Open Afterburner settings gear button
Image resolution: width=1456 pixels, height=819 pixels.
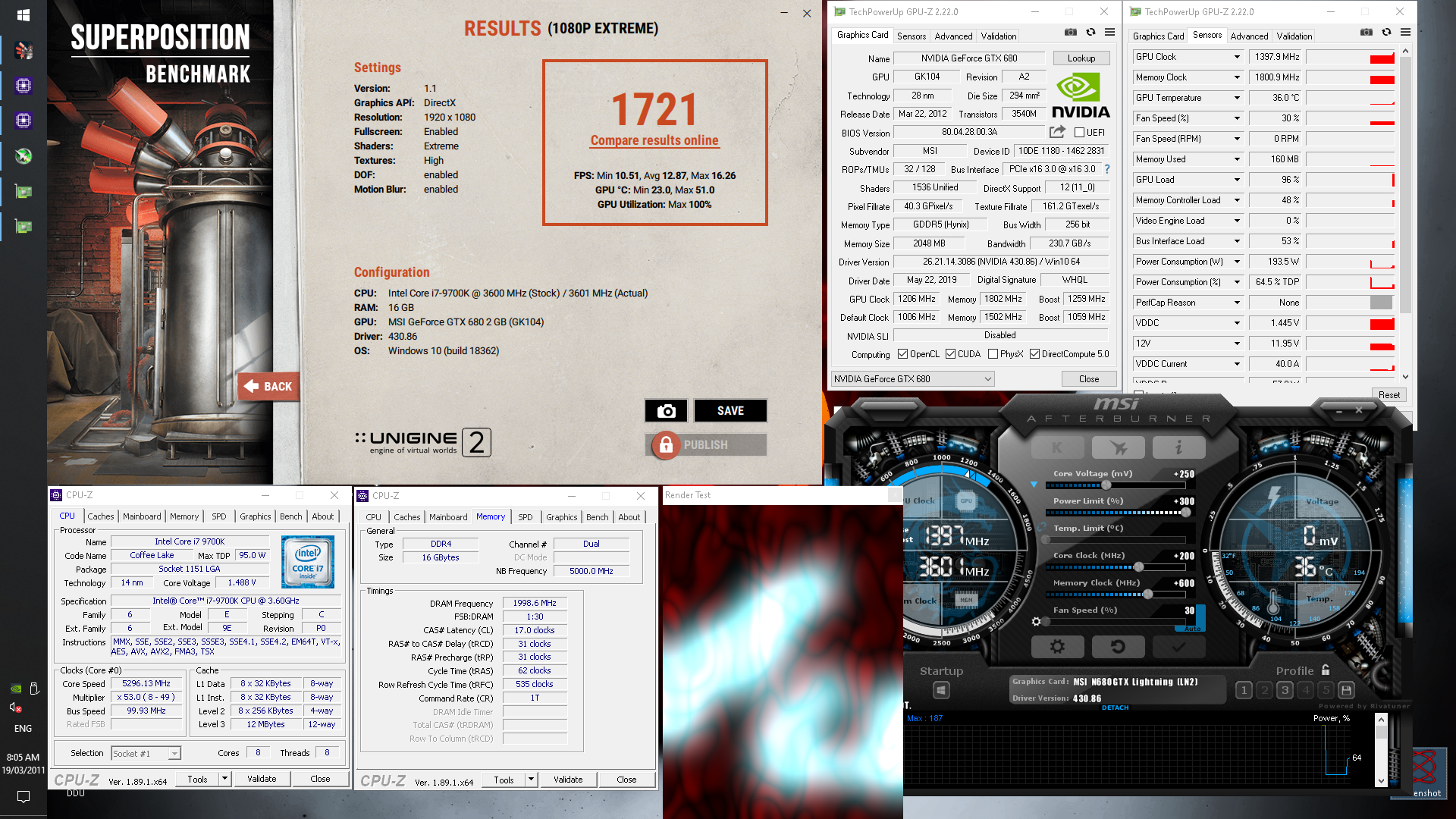(1057, 647)
